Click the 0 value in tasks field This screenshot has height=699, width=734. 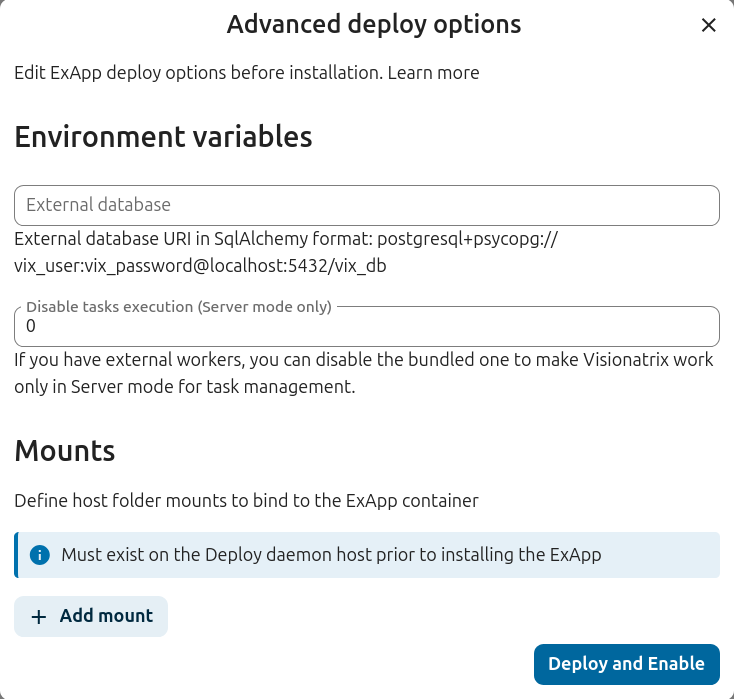click(31, 327)
